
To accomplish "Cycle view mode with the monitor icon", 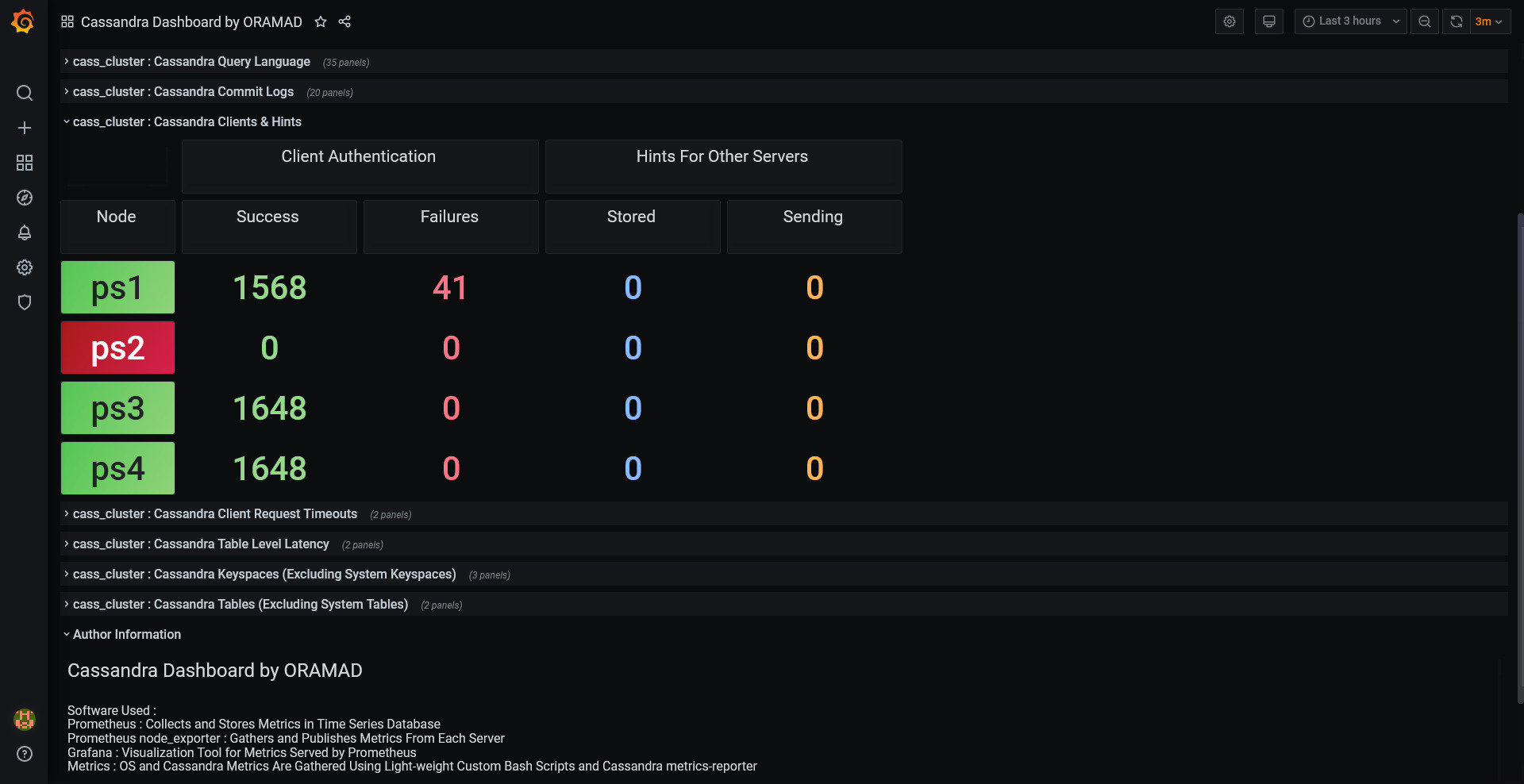I will tap(1269, 21).
